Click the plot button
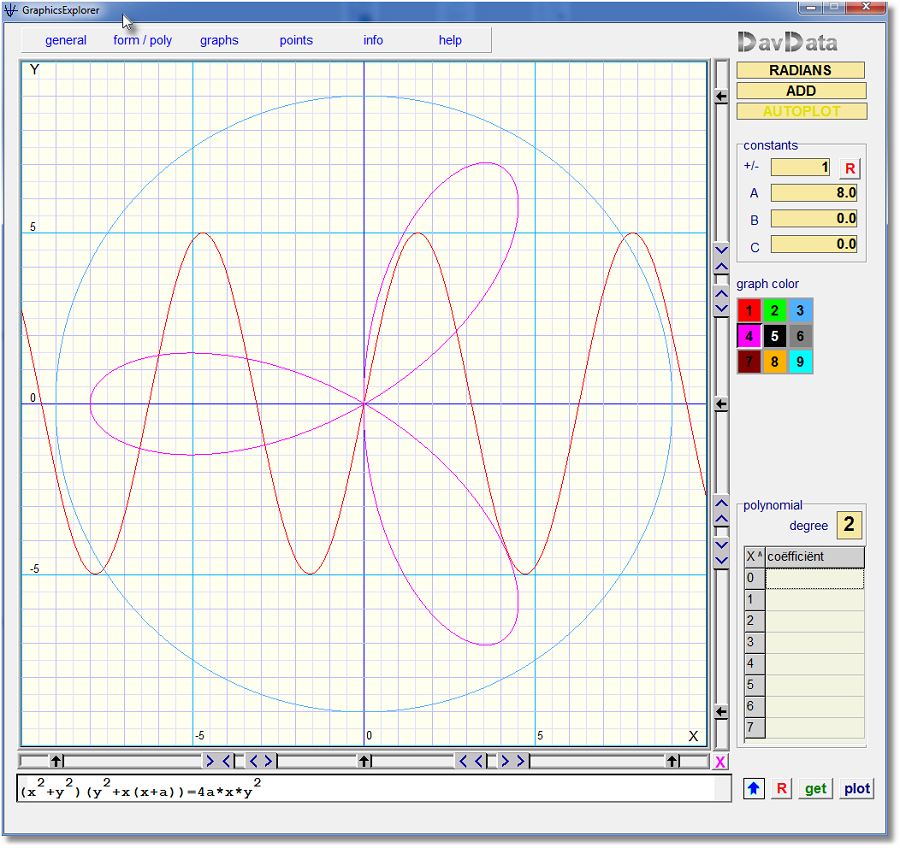 pyautogui.click(x=856, y=789)
